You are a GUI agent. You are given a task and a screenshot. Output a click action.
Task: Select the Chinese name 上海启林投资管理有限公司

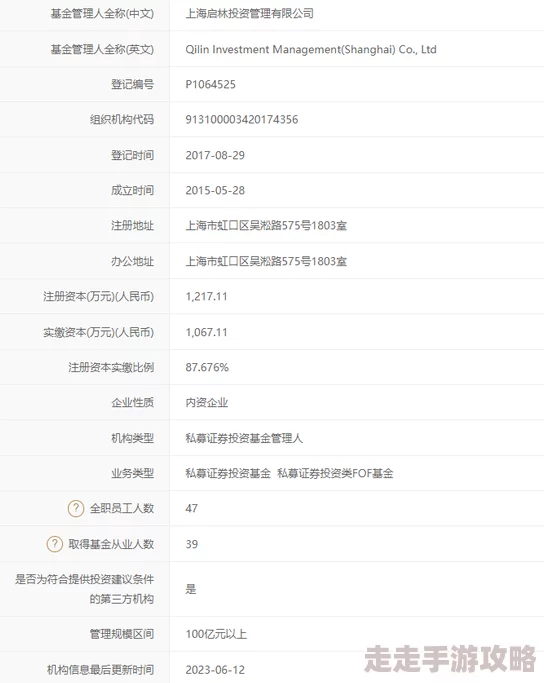click(x=250, y=14)
